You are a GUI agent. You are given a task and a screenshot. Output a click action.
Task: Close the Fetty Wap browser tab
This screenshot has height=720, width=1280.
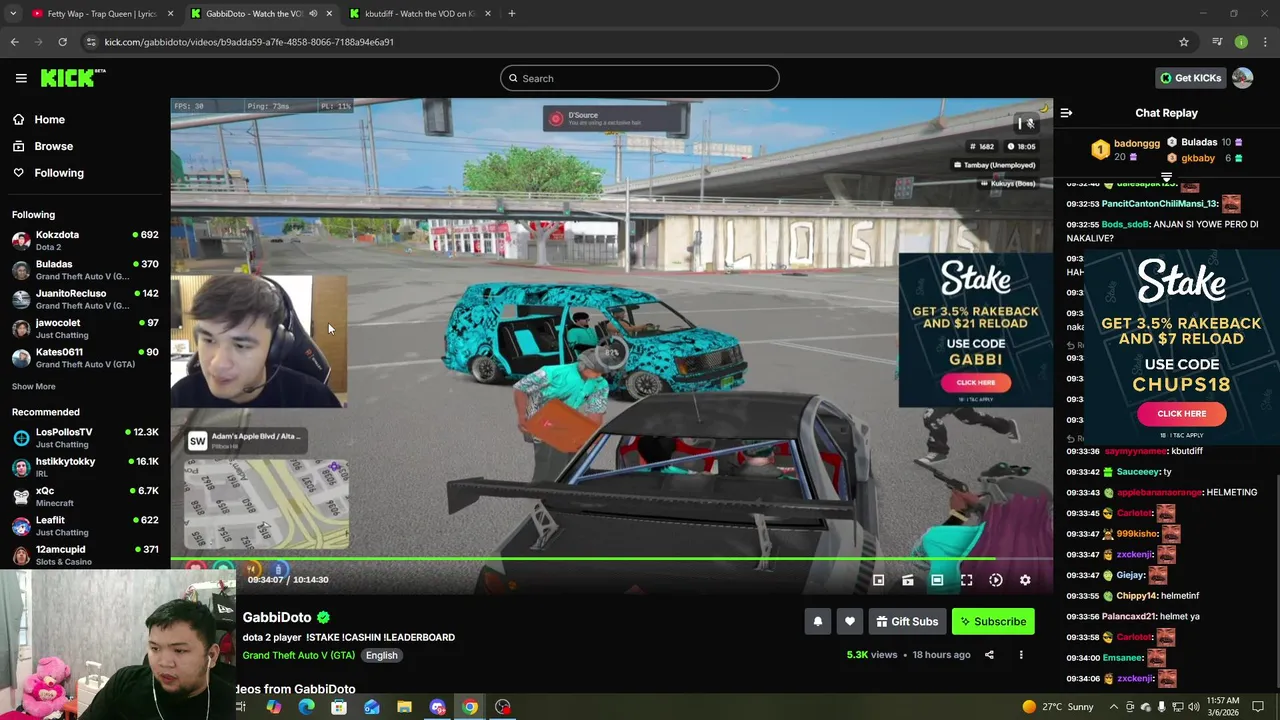tap(170, 14)
